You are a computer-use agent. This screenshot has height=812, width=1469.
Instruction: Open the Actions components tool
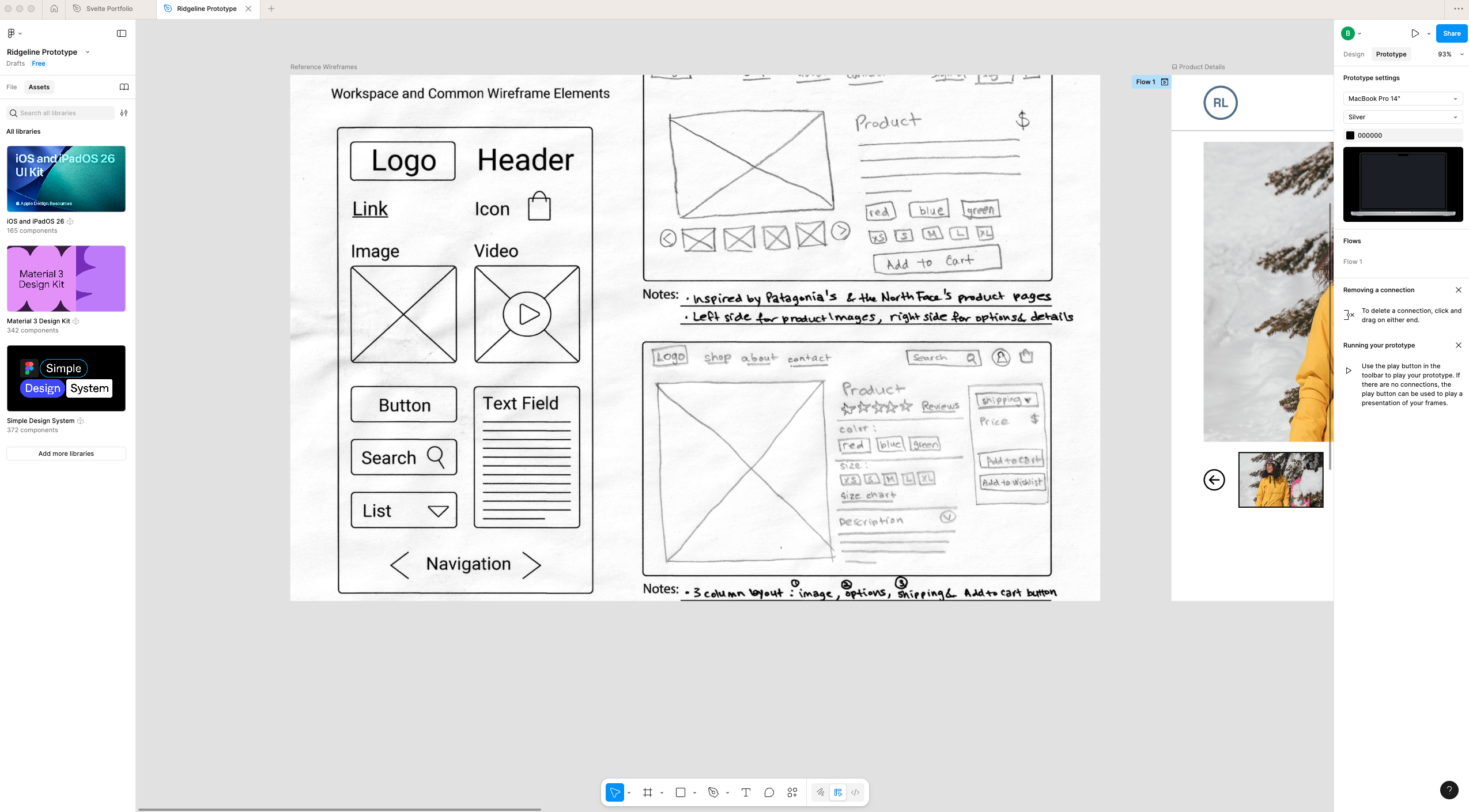tap(792, 792)
